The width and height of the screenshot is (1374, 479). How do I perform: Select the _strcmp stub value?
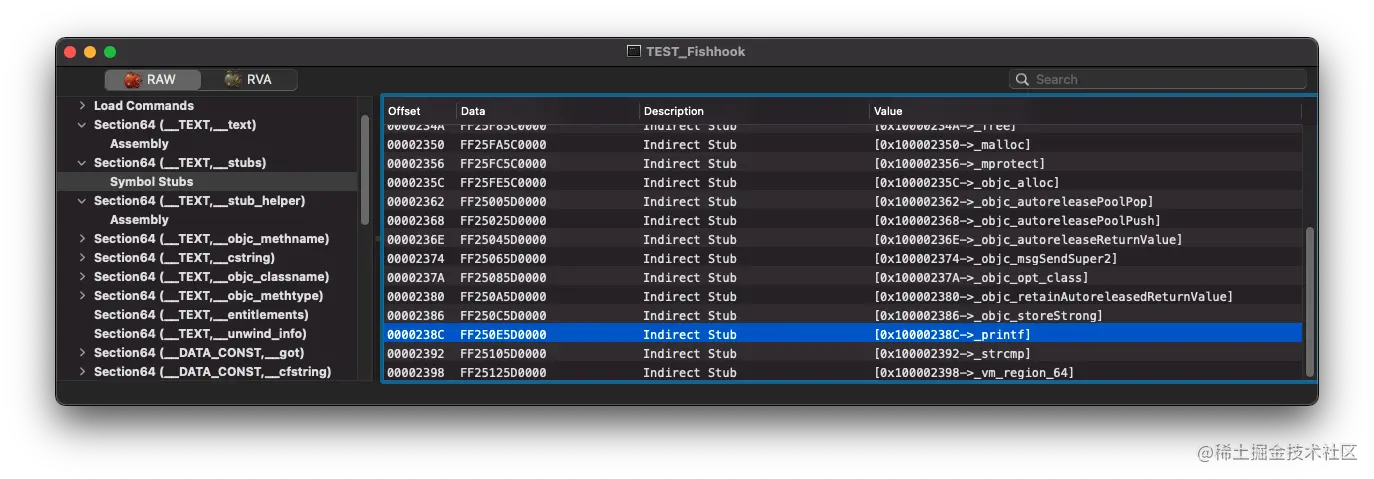952,354
